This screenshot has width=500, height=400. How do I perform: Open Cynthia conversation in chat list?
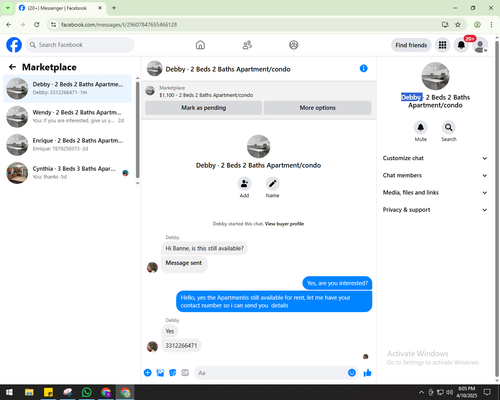click(x=67, y=173)
